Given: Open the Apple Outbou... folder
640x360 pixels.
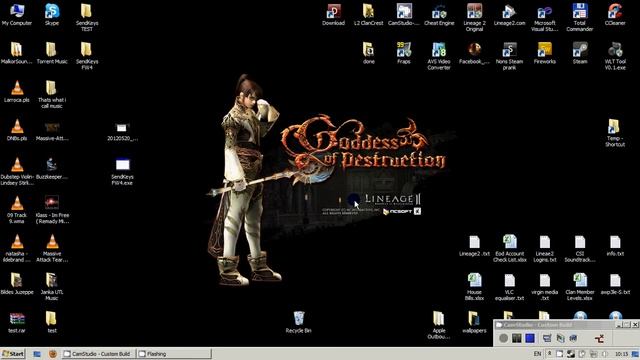Looking at the screenshot, I should (439, 325).
